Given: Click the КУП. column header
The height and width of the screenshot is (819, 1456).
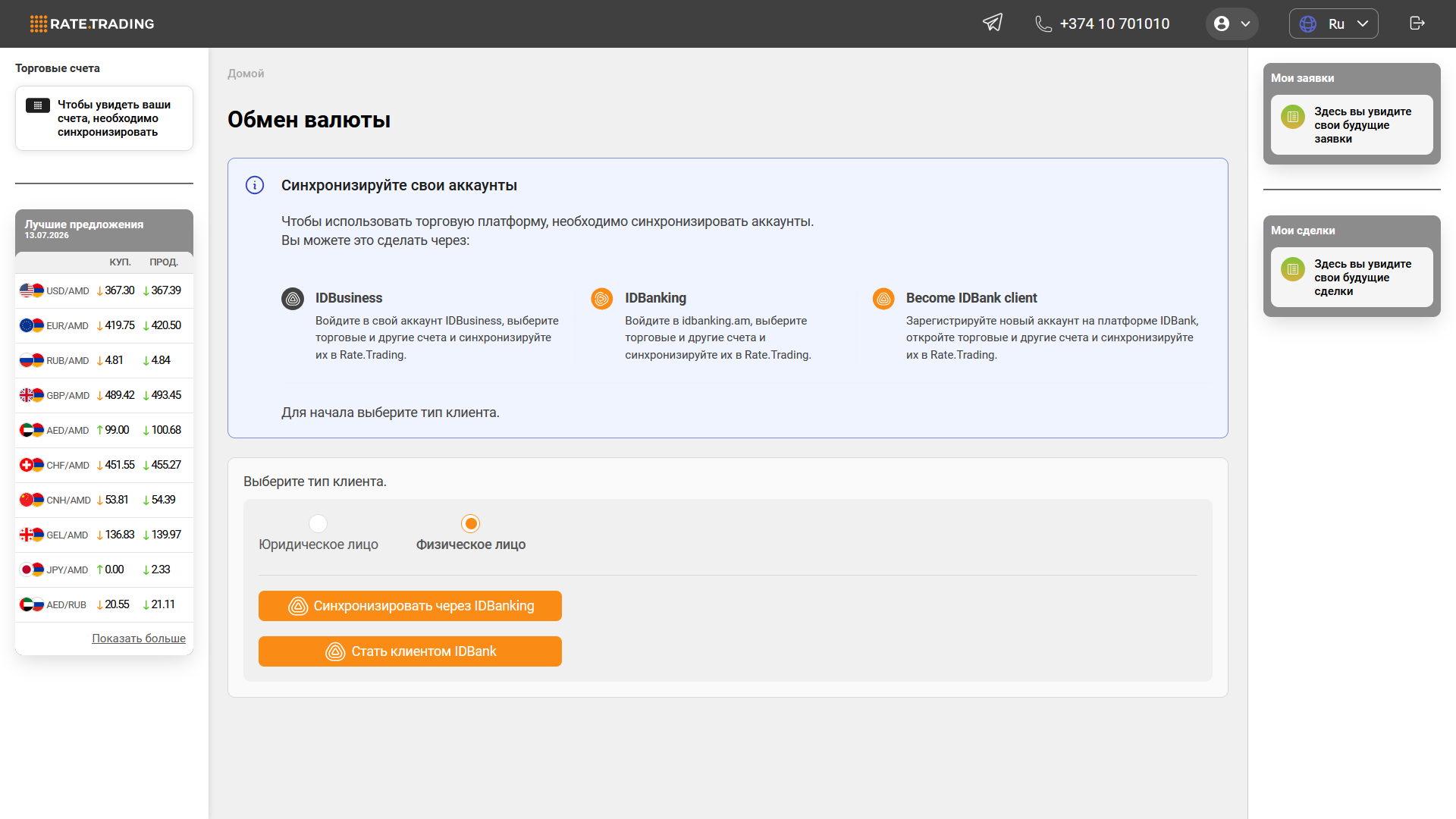Looking at the screenshot, I should pyautogui.click(x=120, y=262).
